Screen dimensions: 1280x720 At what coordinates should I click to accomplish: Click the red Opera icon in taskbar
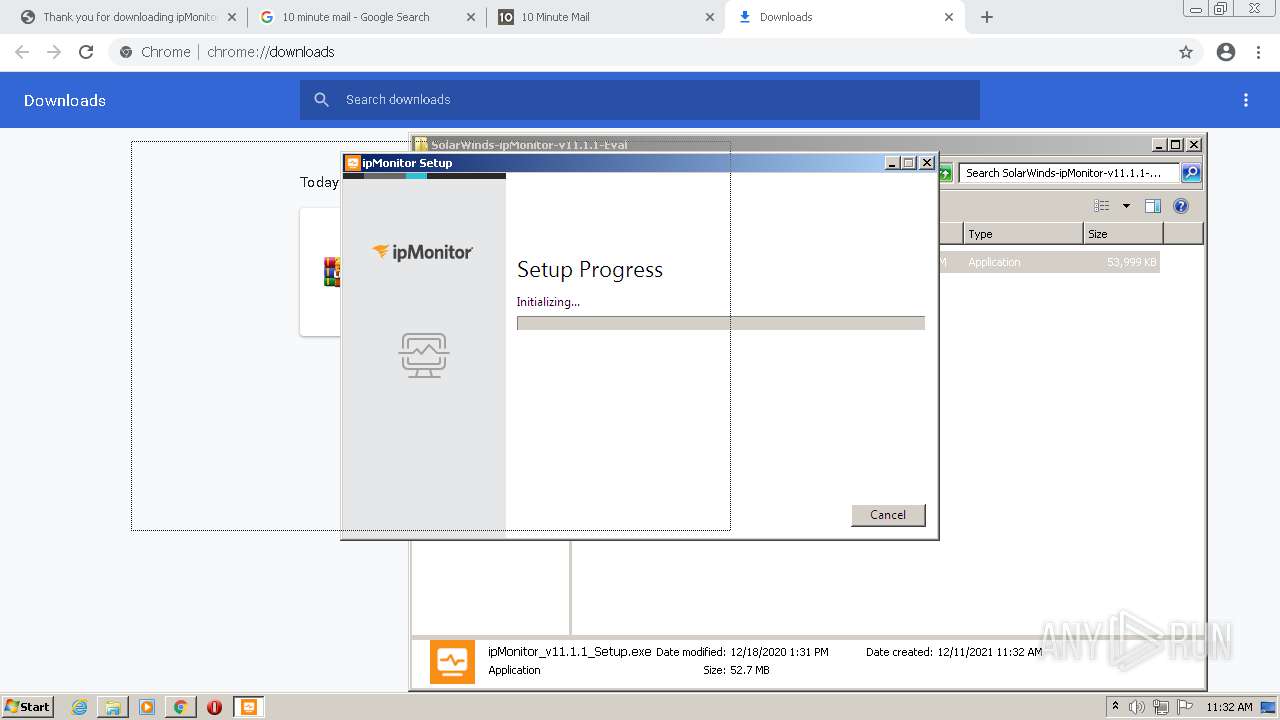click(x=214, y=707)
